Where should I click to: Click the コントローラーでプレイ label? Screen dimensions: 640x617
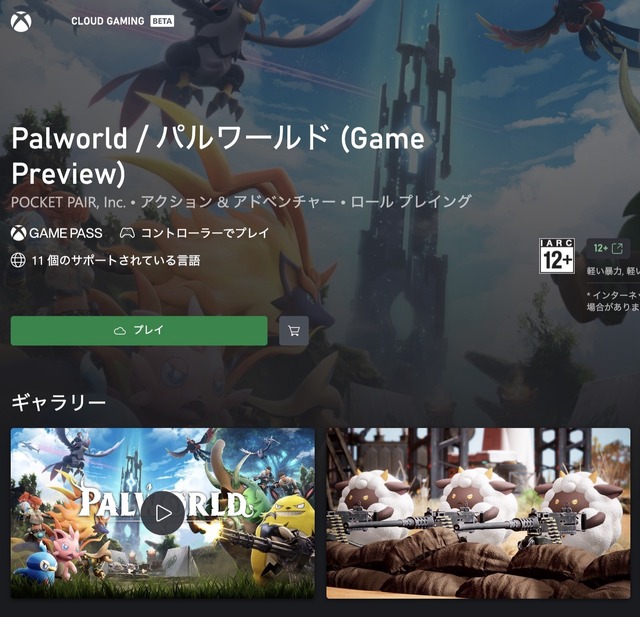tap(205, 233)
